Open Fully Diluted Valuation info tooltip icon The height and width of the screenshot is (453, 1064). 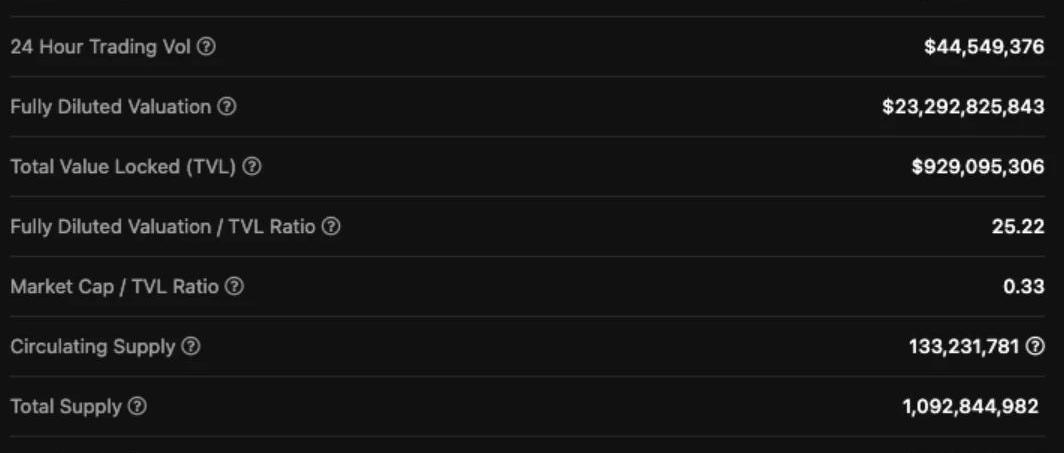227,107
